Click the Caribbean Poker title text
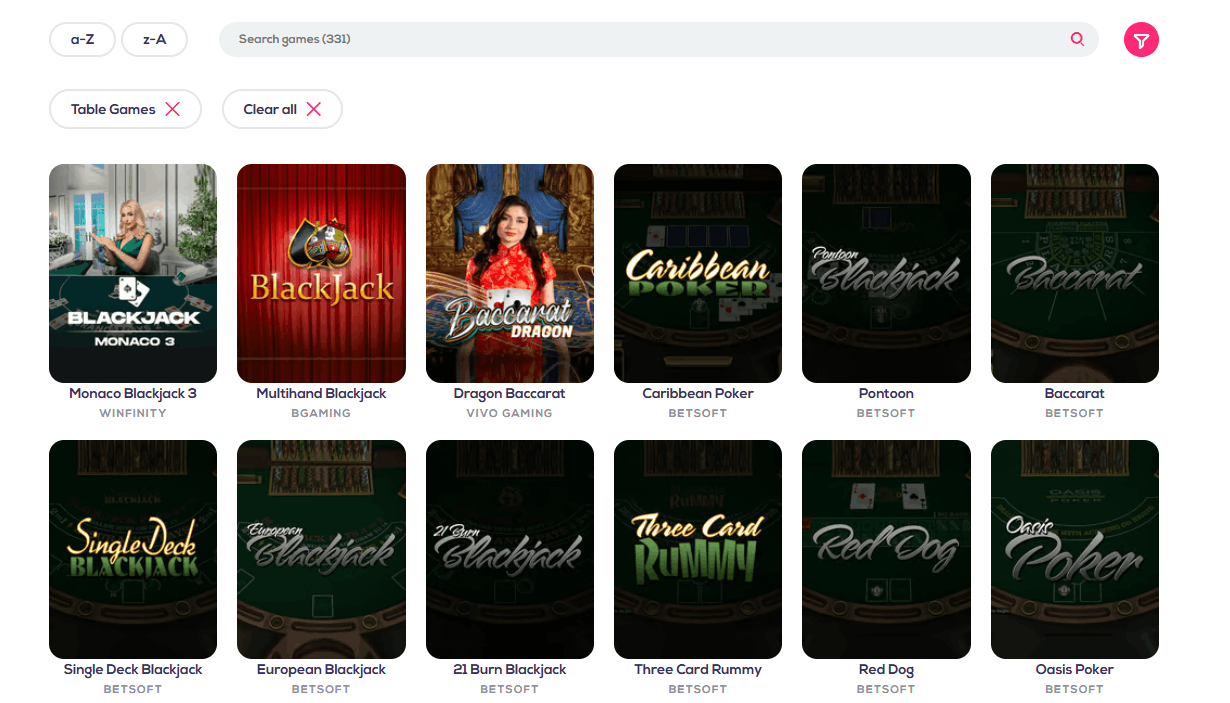Image resolution: width=1230 pixels, height=703 pixels. pyautogui.click(x=698, y=393)
